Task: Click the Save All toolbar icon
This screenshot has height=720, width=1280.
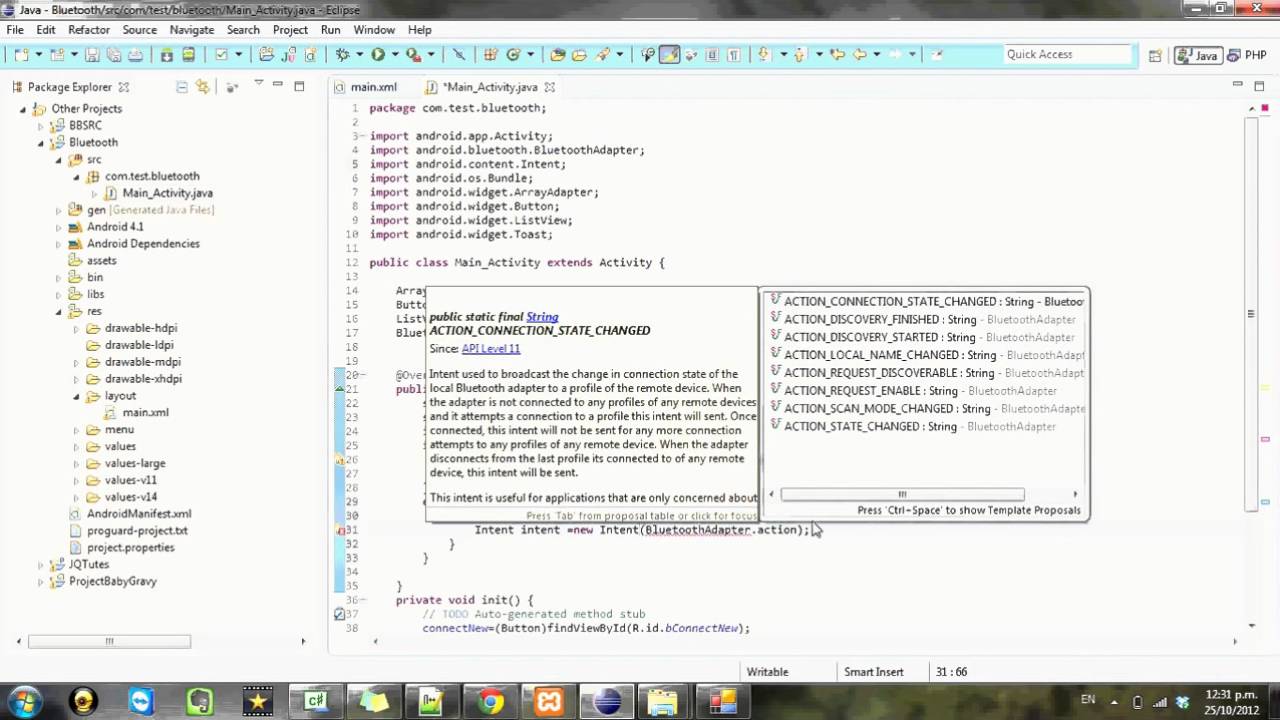Action: [114, 55]
